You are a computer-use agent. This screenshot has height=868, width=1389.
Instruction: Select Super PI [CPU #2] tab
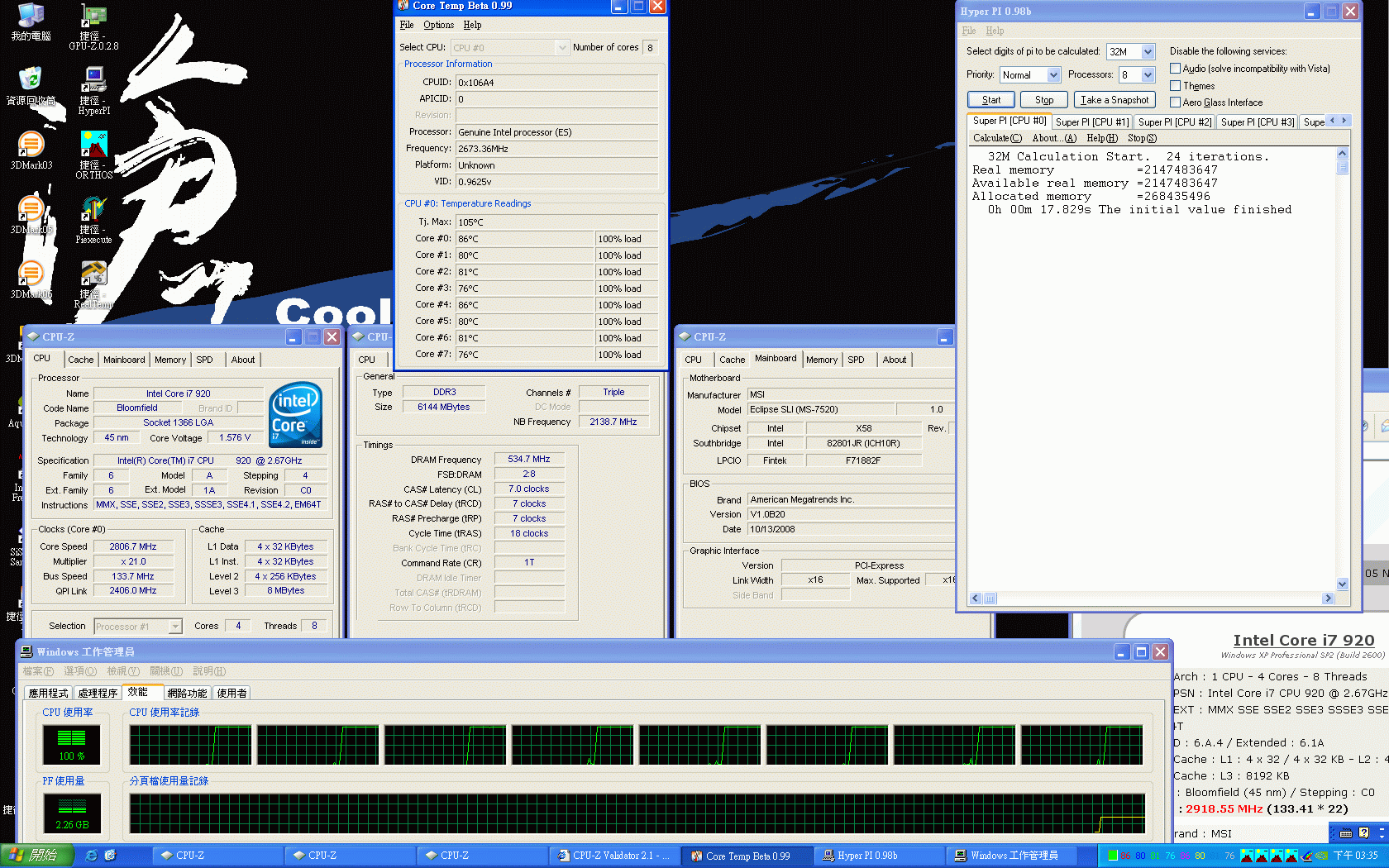(1174, 122)
